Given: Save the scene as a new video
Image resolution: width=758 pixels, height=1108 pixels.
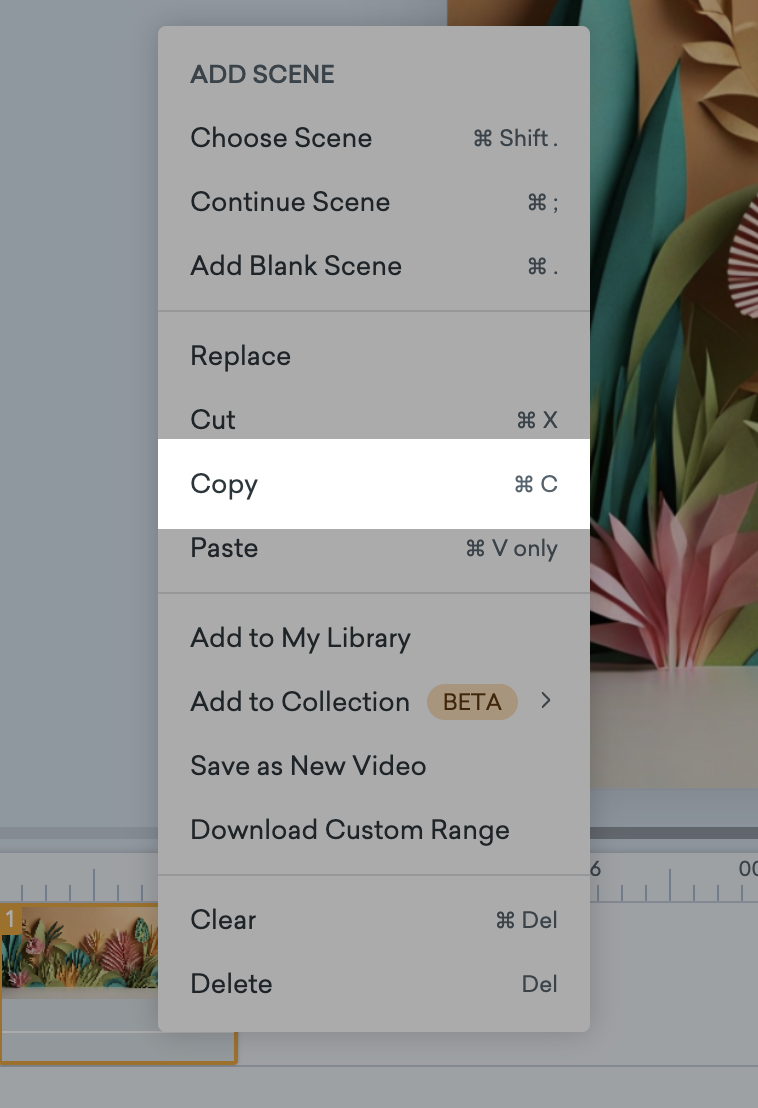Looking at the screenshot, I should 308,766.
